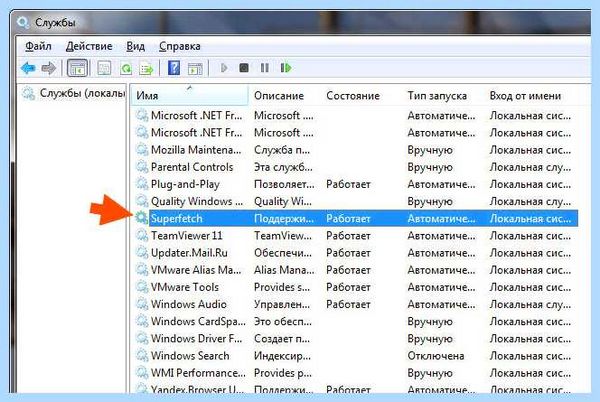Refresh the services list toolbar icon

tap(126, 68)
